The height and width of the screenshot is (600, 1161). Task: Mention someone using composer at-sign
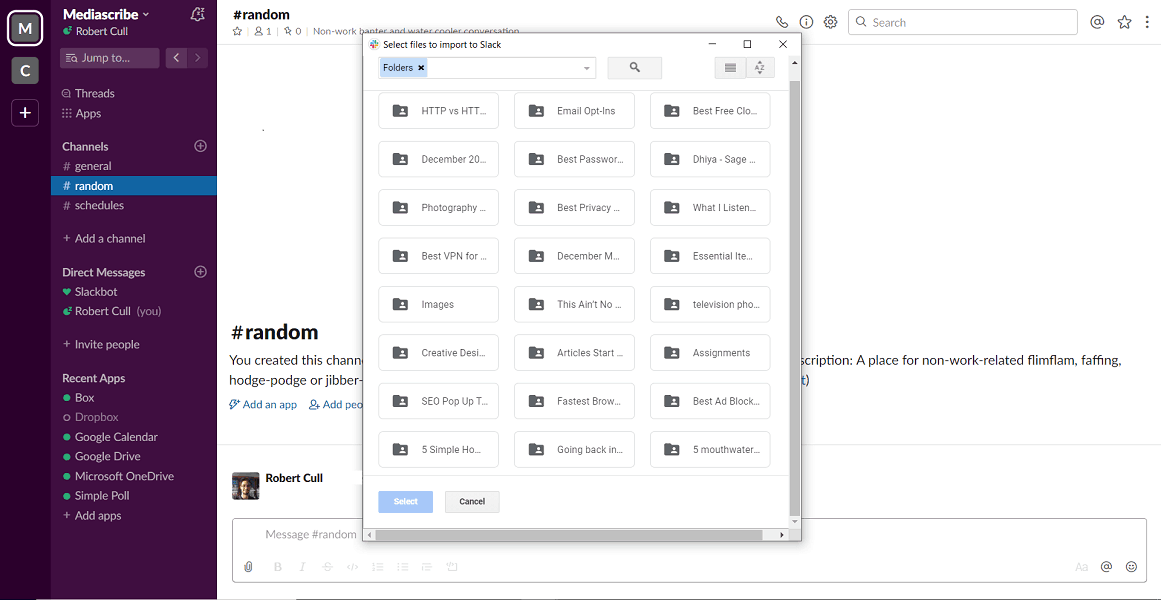(x=1106, y=567)
